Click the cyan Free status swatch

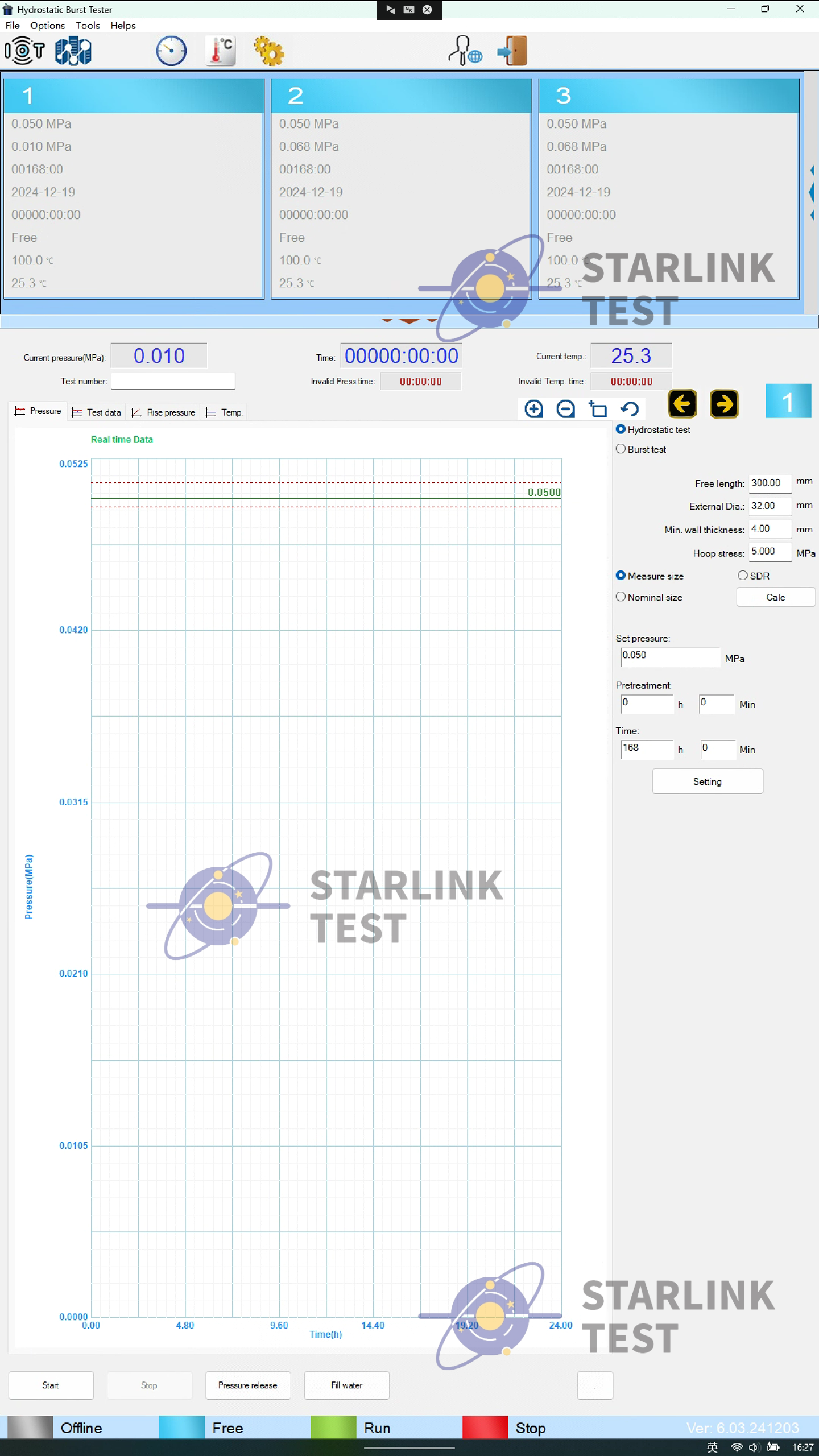[181, 1428]
